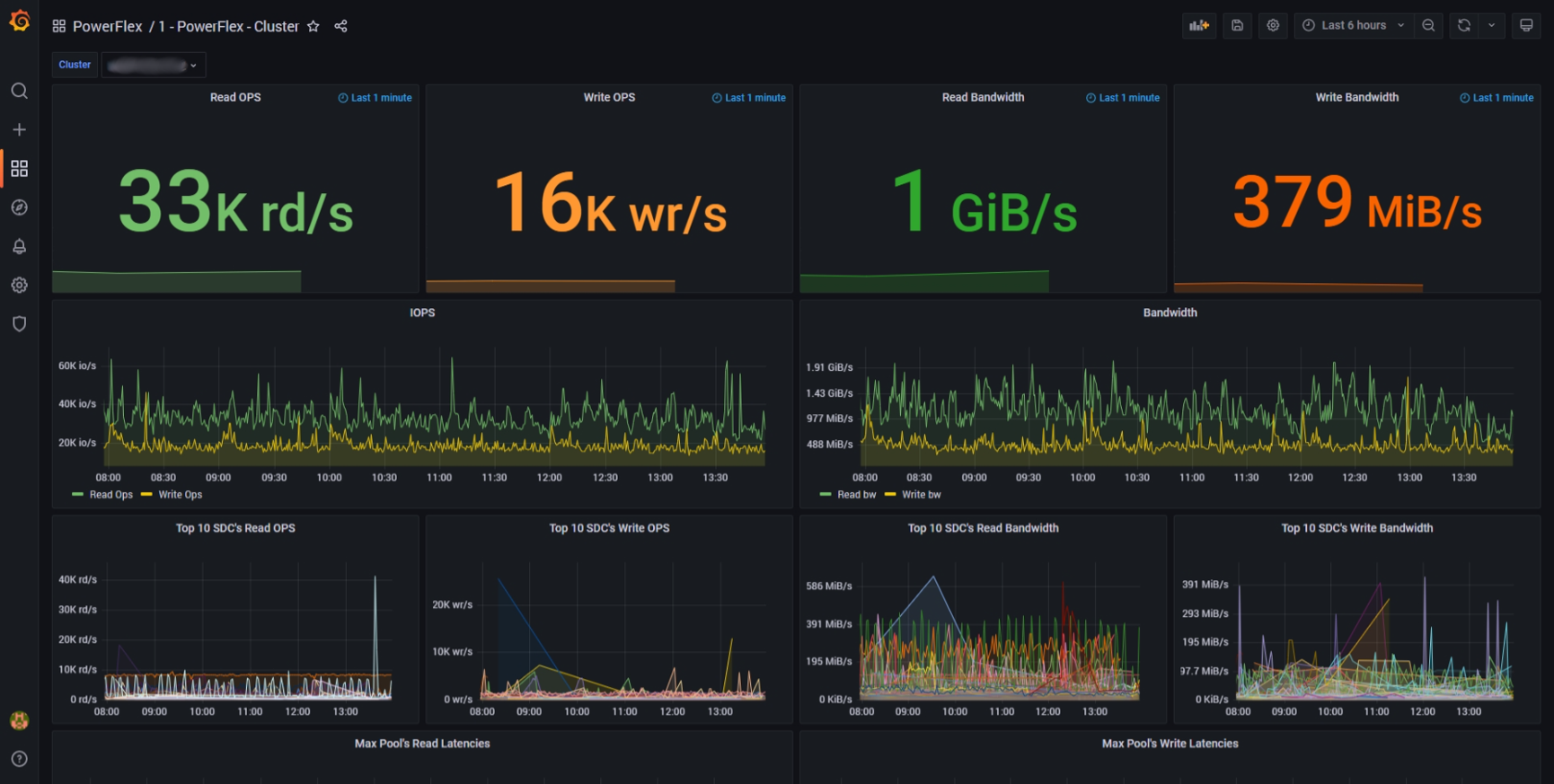
Task: Open the Bandwidth graph panel title menu
Action: (1170, 313)
